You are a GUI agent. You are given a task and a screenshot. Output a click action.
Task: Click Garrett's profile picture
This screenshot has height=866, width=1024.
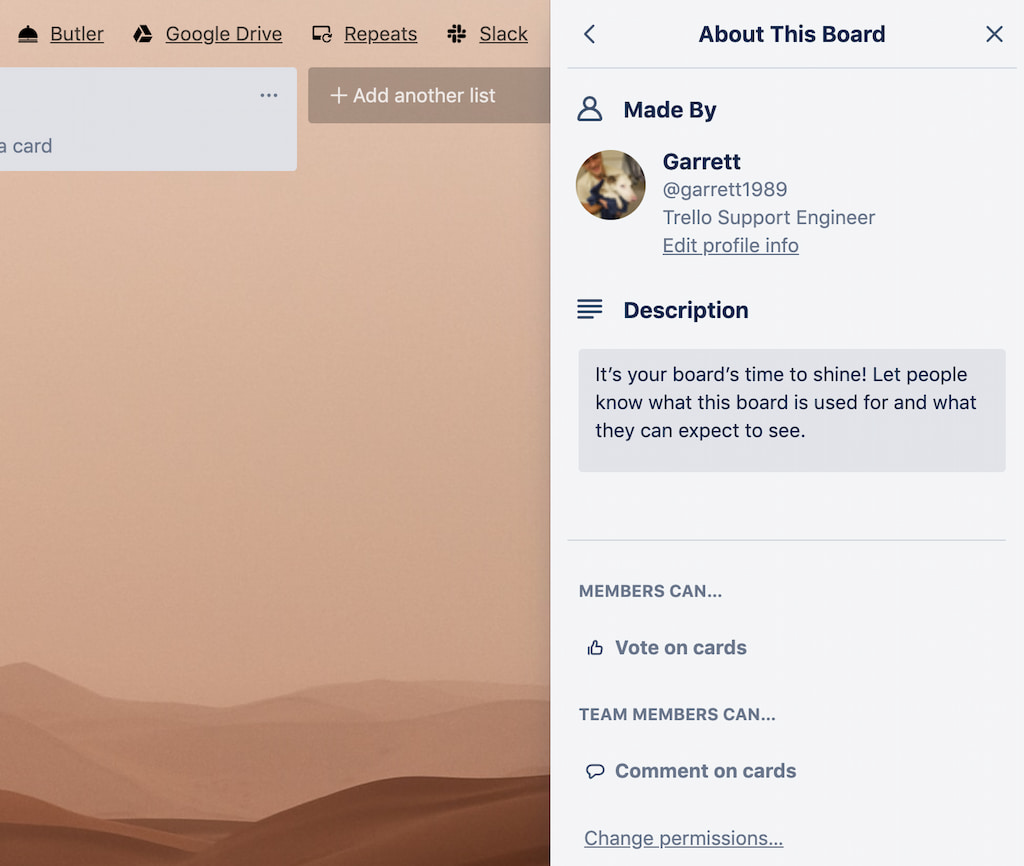[610, 185]
